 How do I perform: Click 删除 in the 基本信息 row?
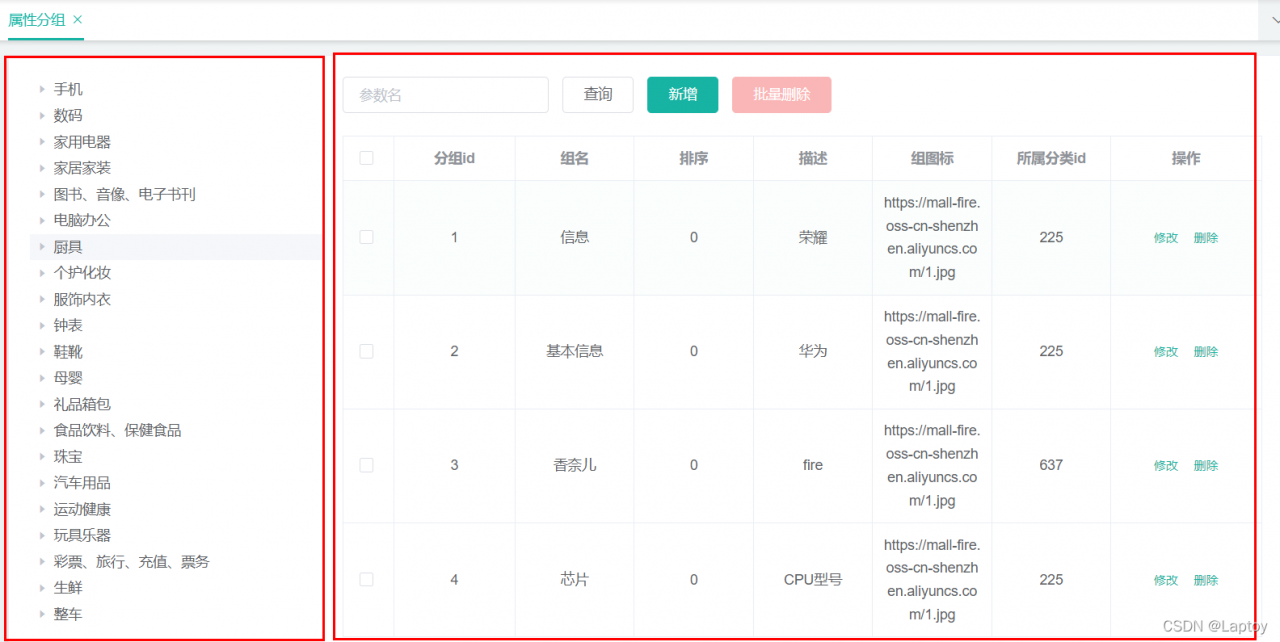(1206, 352)
